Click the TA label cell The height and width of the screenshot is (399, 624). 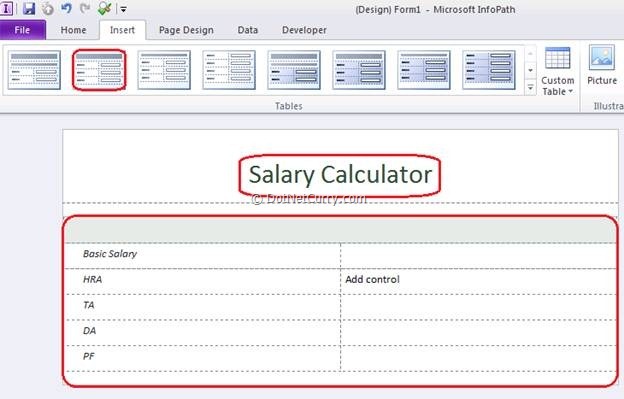[x=203, y=307]
